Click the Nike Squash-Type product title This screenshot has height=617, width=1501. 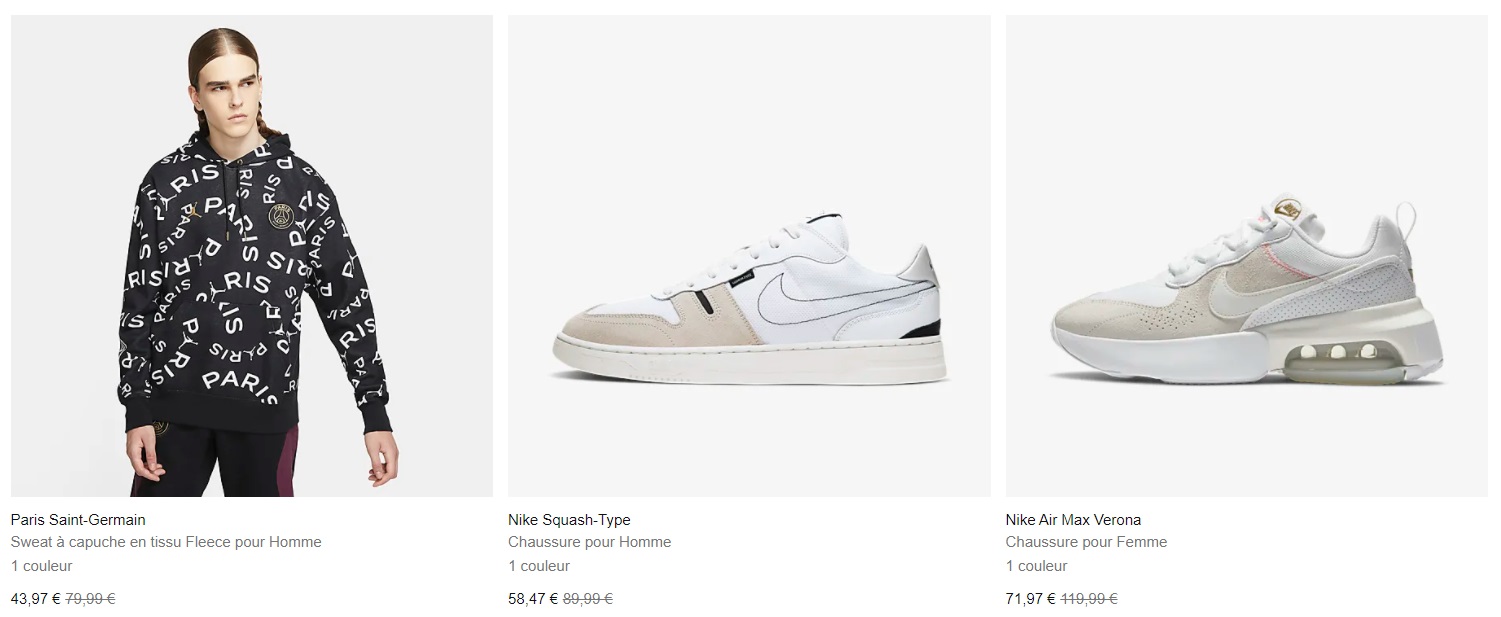click(569, 520)
